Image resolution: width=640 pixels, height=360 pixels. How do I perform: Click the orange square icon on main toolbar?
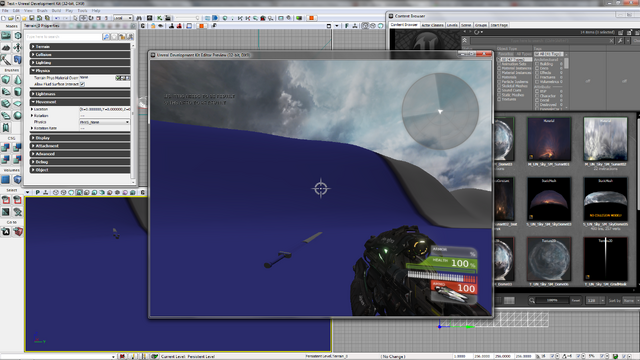(311, 18)
